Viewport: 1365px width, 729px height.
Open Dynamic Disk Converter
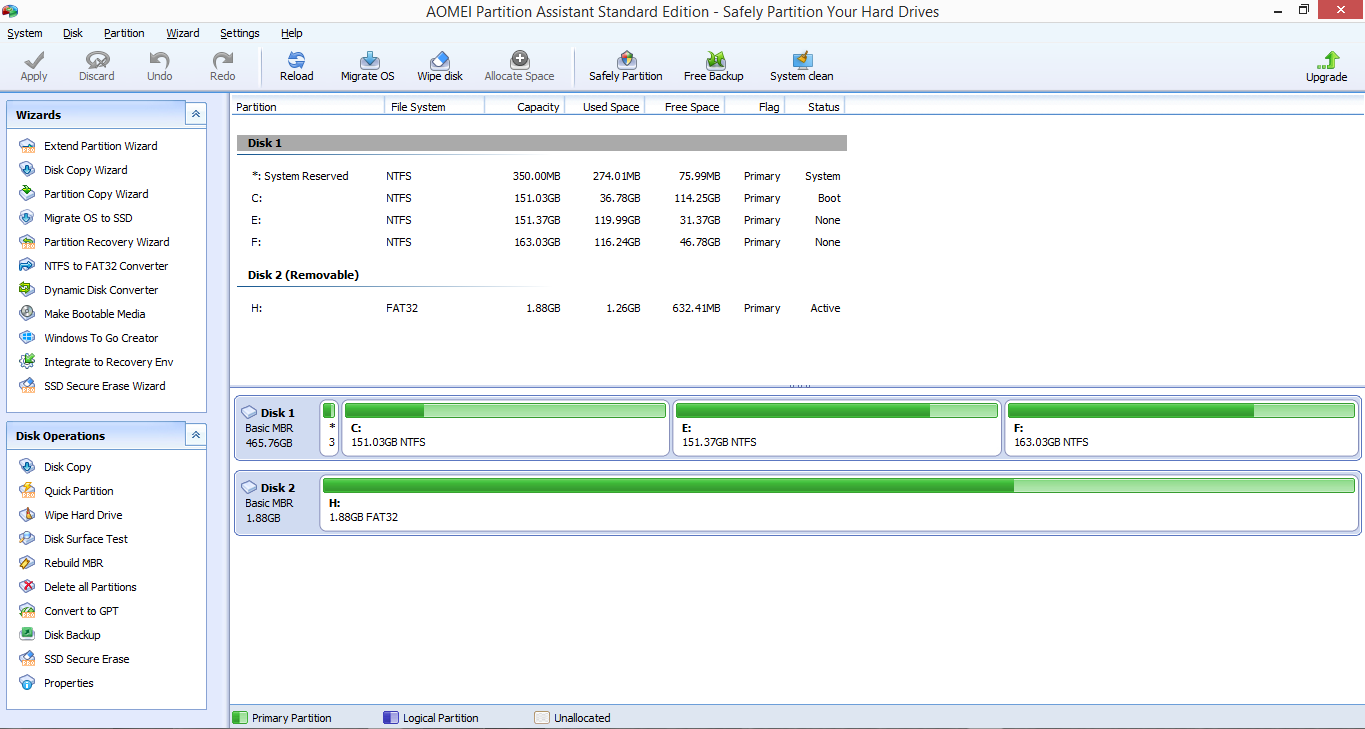point(88,290)
